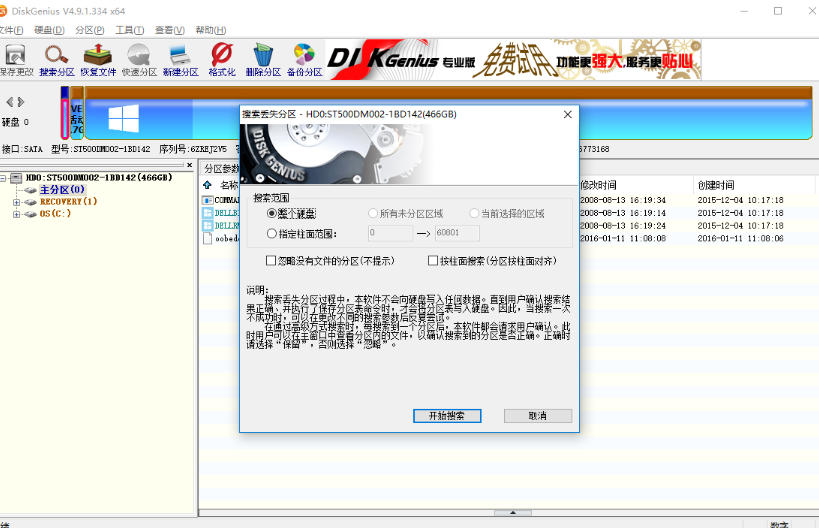Click the Partition Parameters (分区参数) tab
Screen dimensions: 819x528
tap(221, 168)
